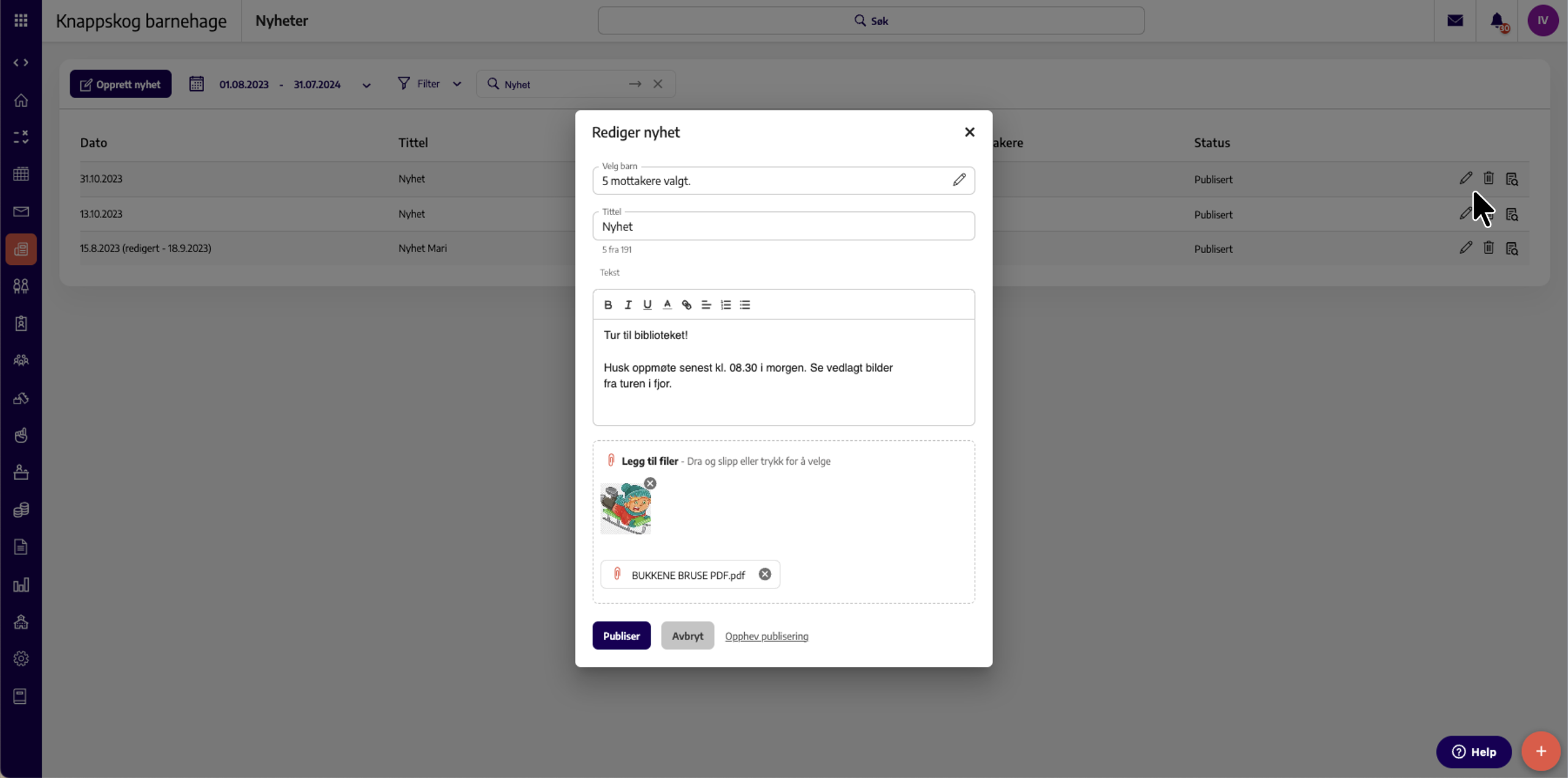Delete the Nyhet Mari row
Viewport: 1568px width, 778px height.
tap(1489, 248)
